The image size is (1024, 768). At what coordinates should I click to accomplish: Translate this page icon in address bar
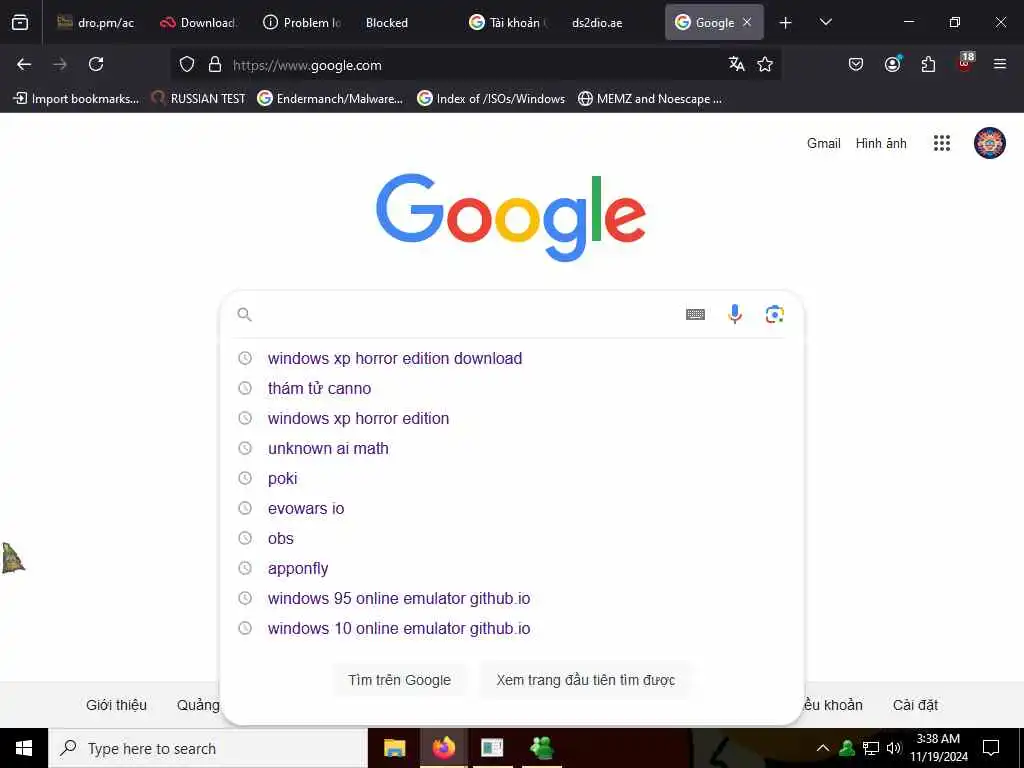(737, 64)
